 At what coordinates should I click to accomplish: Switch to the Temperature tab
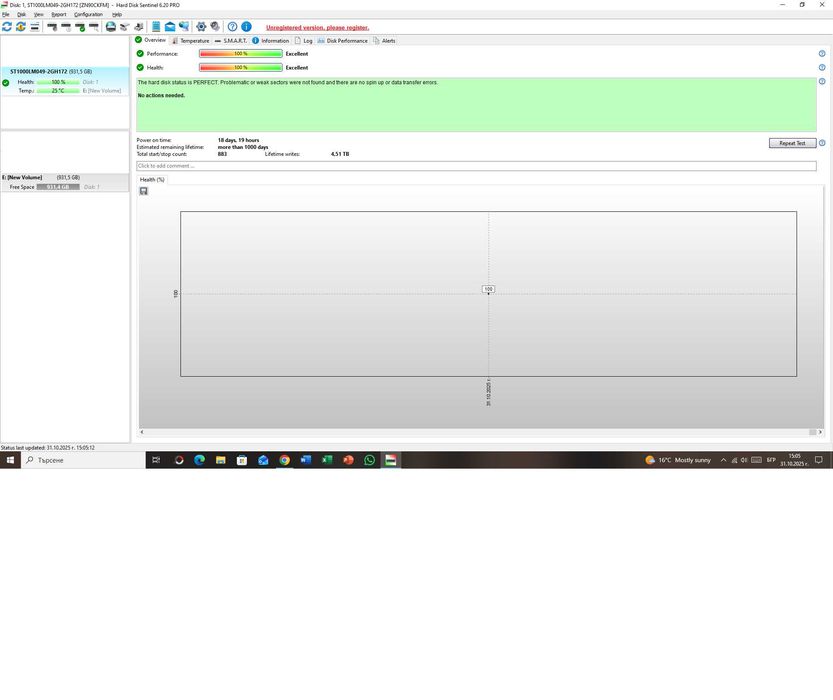[190, 40]
